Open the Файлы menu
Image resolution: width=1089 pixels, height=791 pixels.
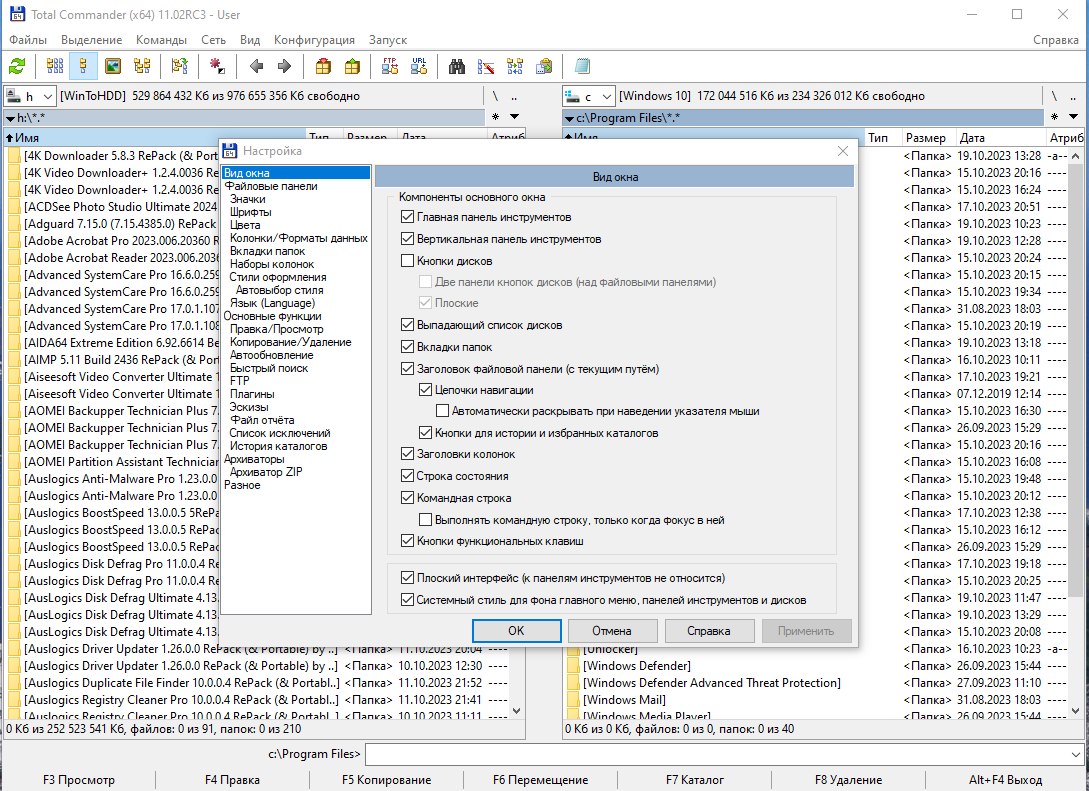click(x=28, y=40)
